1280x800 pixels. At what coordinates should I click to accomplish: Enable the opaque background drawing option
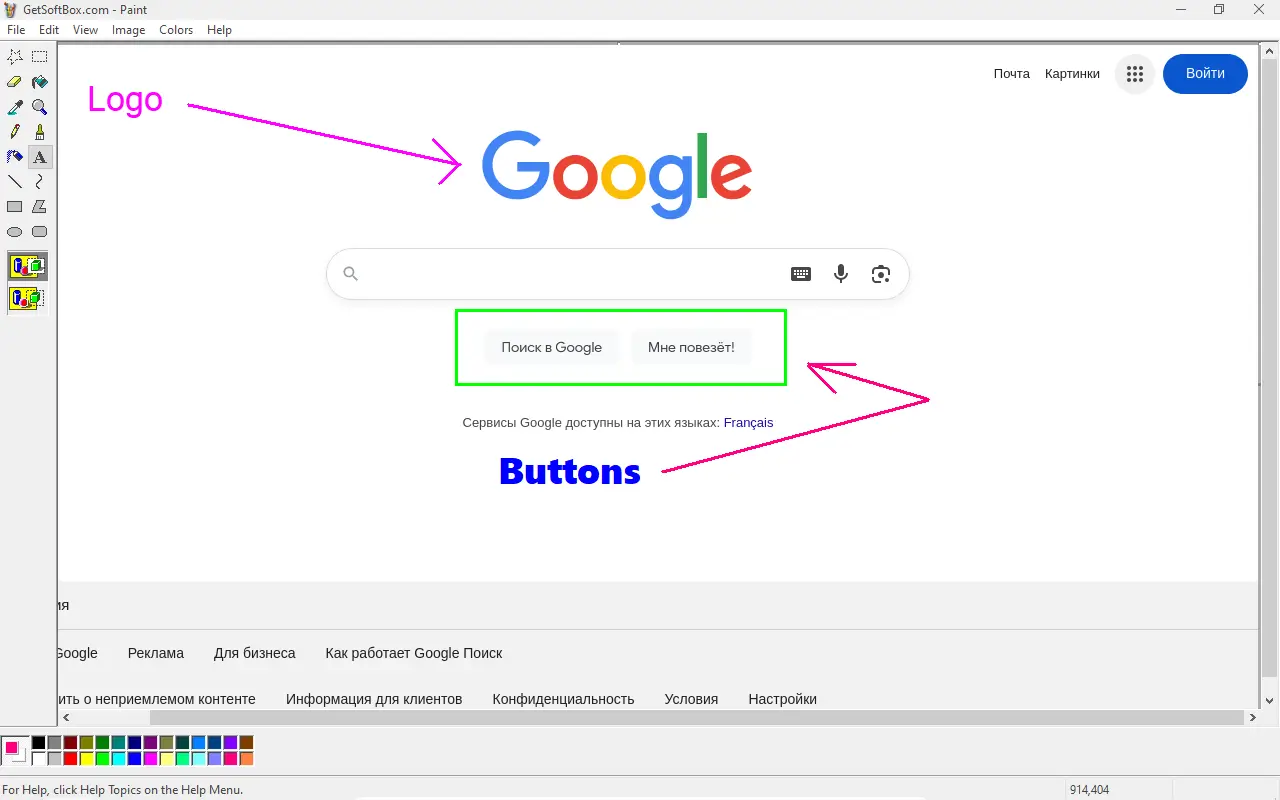(x=27, y=267)
